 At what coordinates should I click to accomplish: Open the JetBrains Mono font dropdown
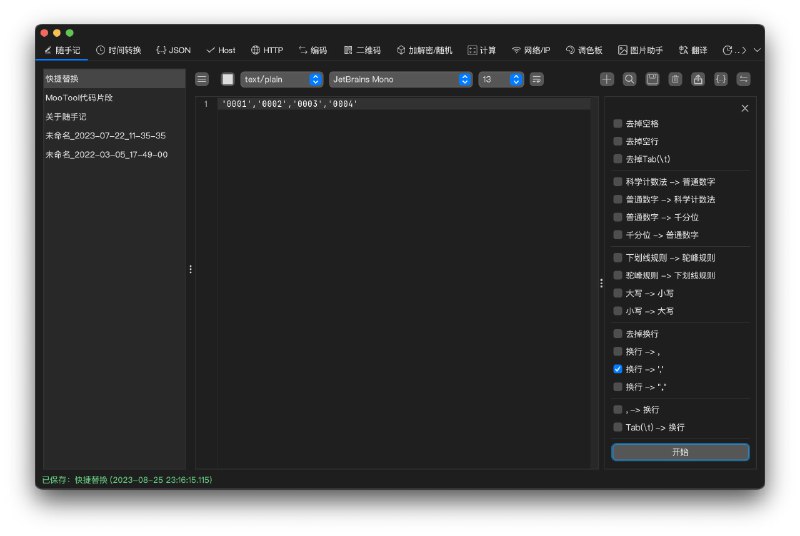[401, 79]
